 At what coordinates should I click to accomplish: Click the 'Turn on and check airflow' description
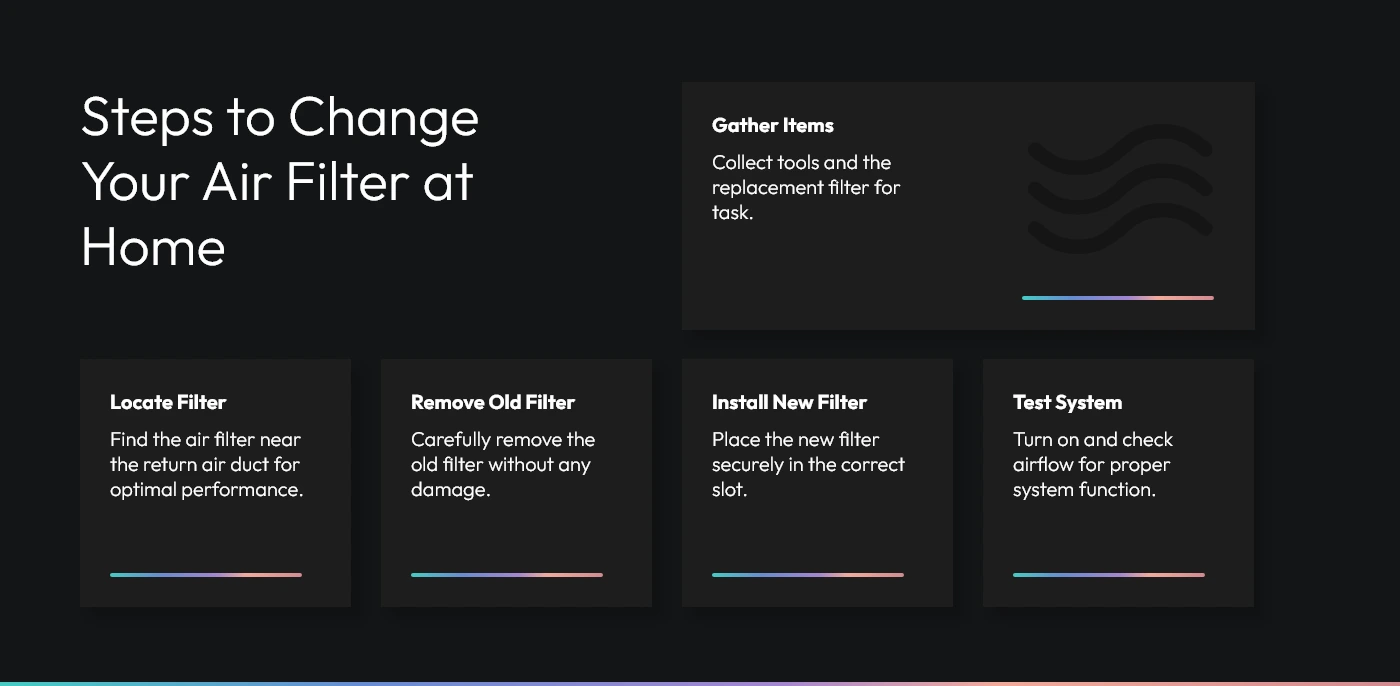pos(1092,464)
